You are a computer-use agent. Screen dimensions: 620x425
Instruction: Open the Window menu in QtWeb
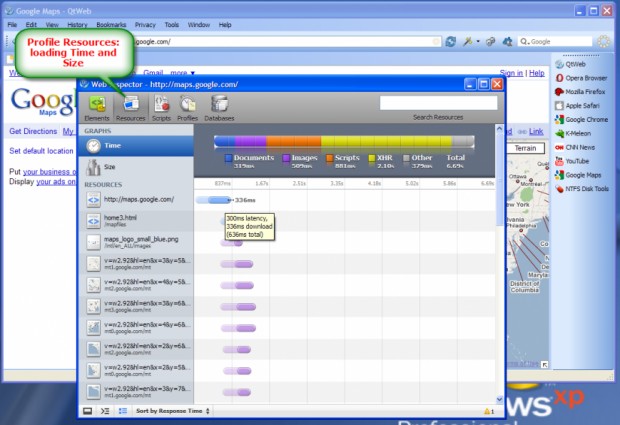pos(199,25)
